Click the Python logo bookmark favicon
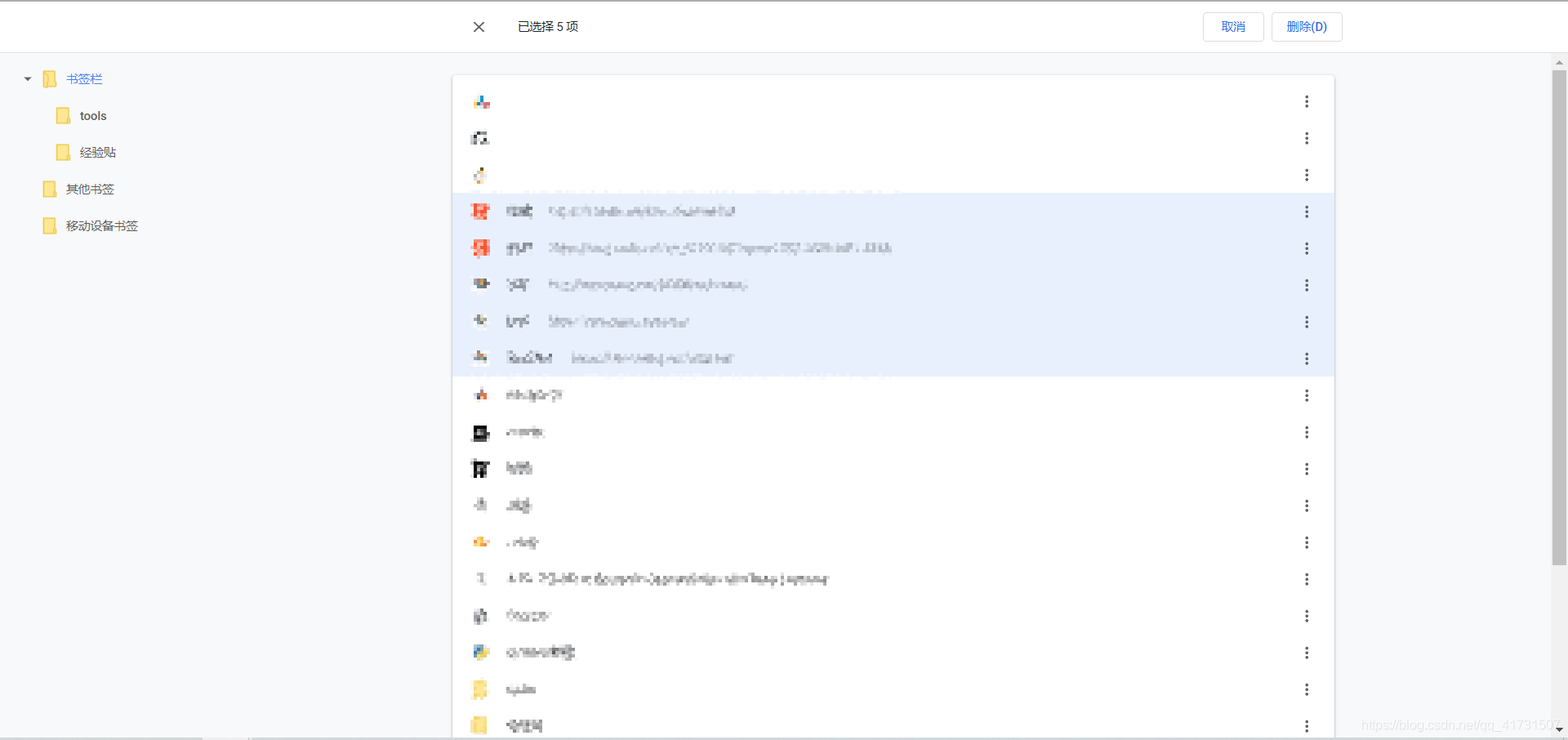The image size is (1568, 740). [x=481, y=652]
